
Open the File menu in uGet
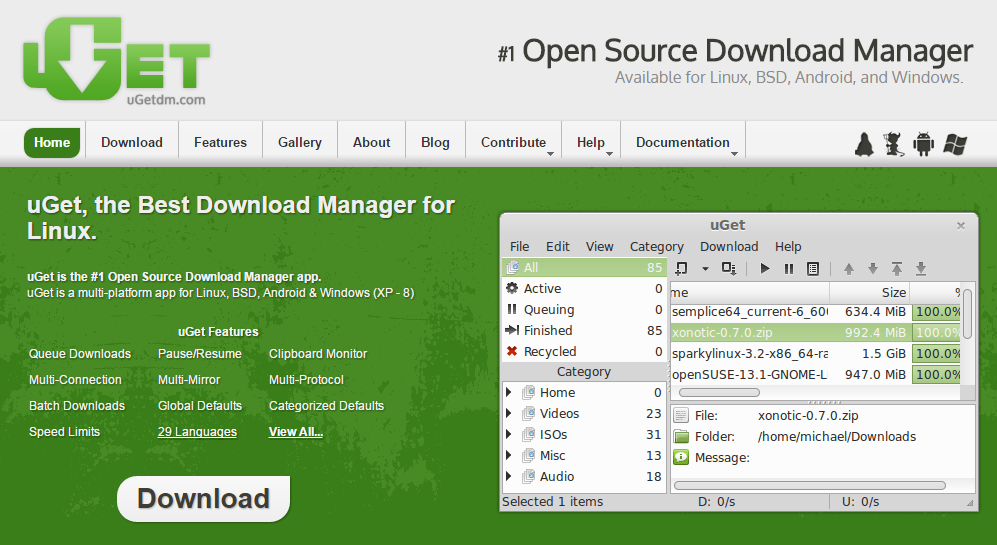(x=519, y=246)
